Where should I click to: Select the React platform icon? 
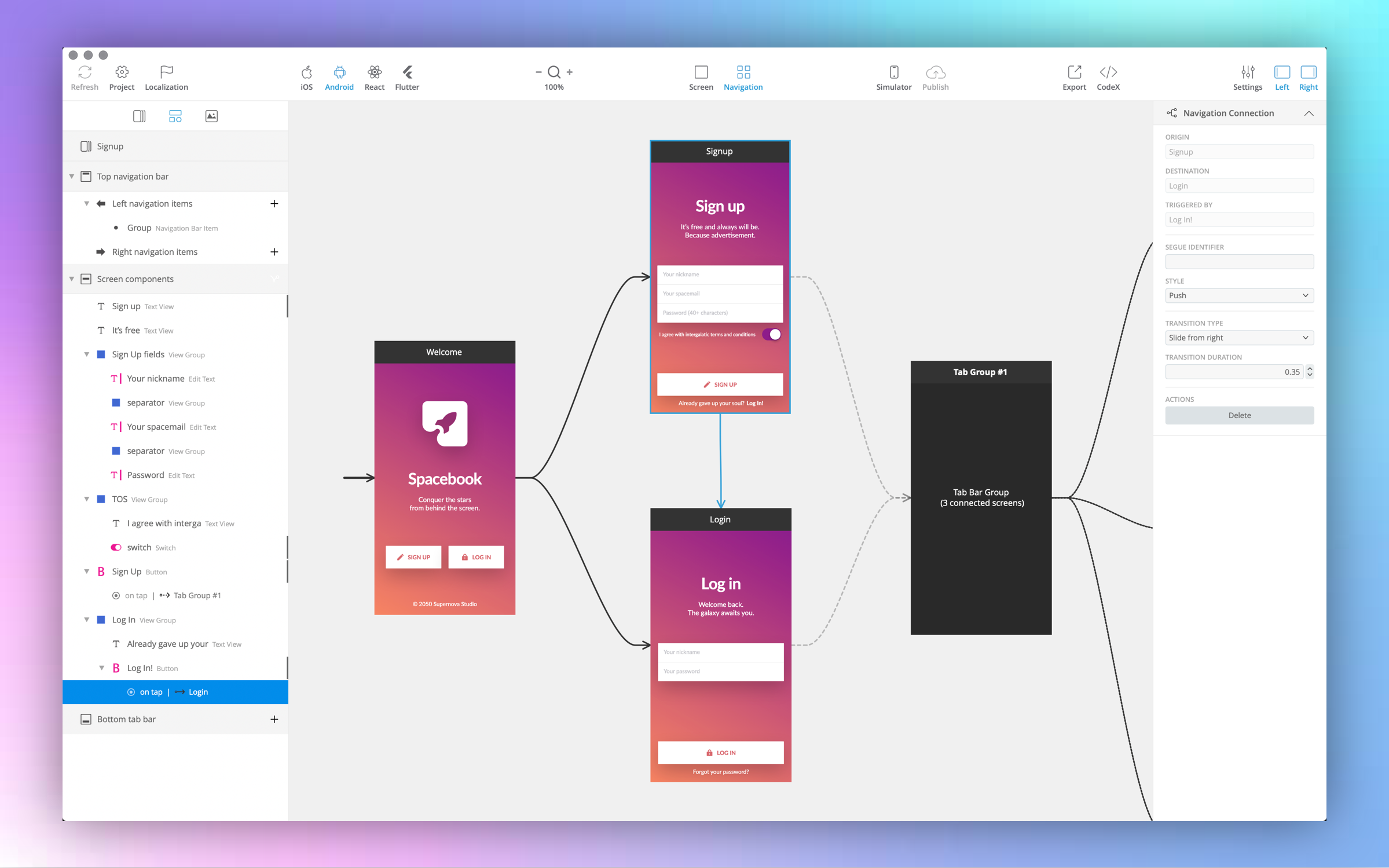tap(374, 72)
